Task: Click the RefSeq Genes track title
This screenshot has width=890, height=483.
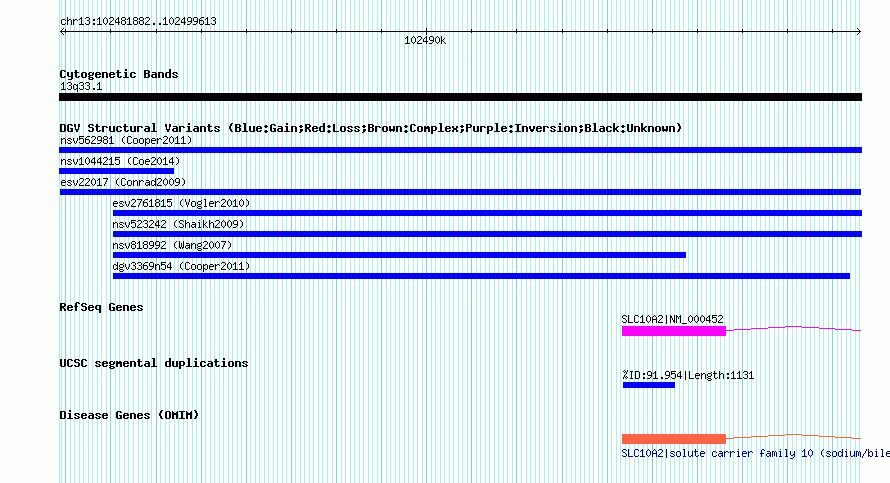Action: coord(101,307)
